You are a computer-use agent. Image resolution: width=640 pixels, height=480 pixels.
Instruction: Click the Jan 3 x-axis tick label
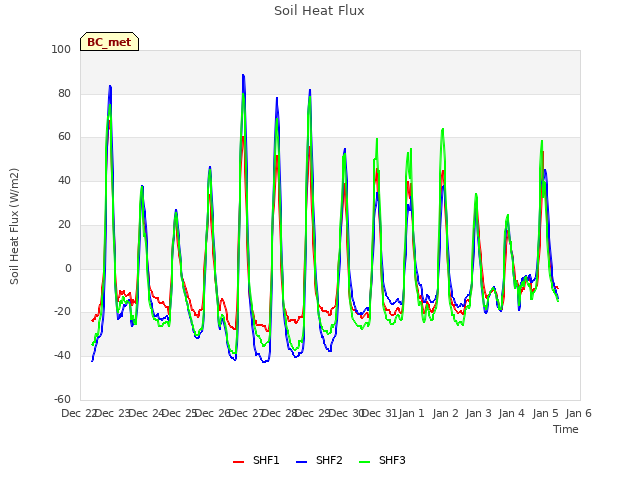[x=478, y=413]
